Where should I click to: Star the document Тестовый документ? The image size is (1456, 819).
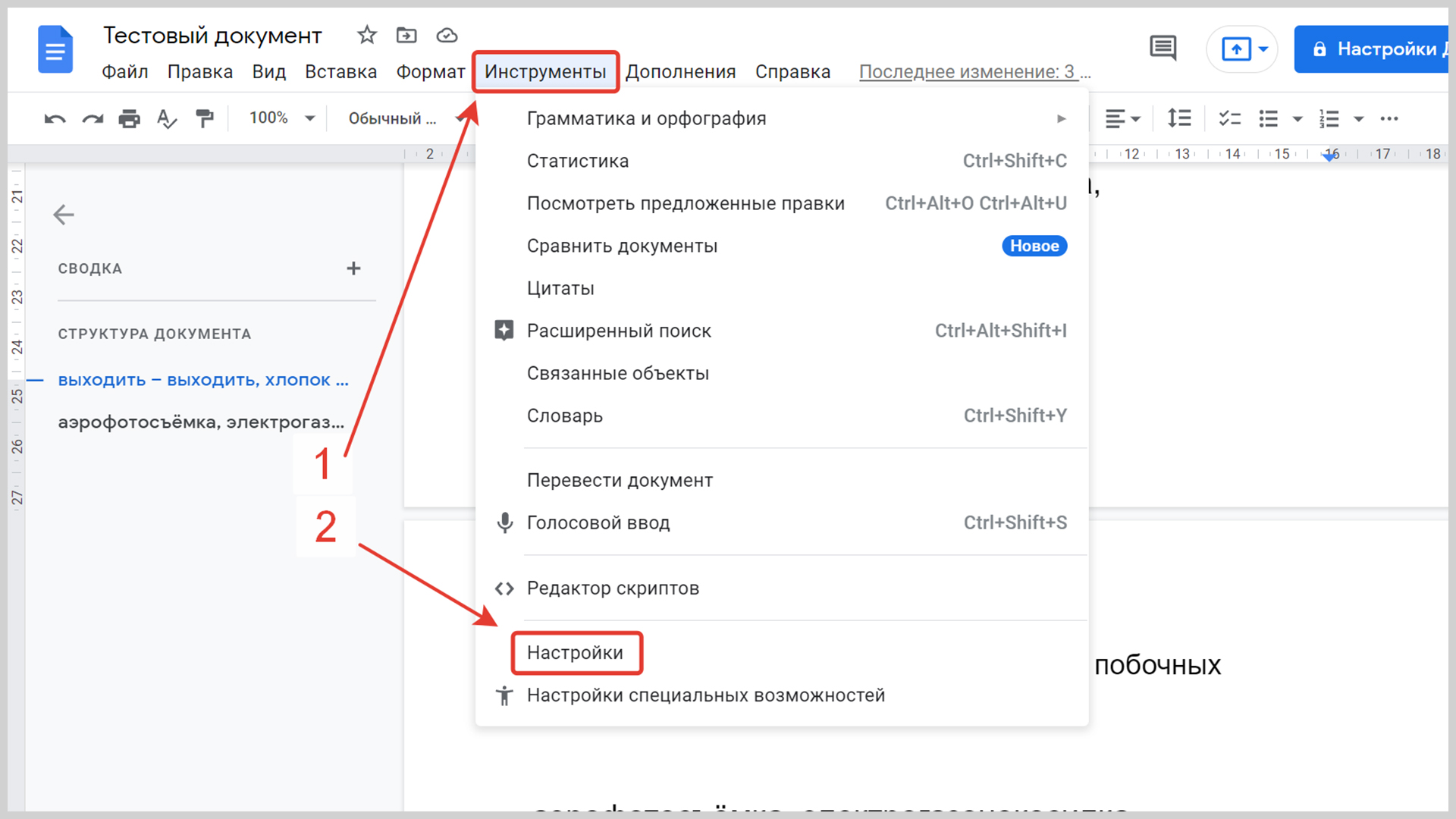[x=367, y=35]
